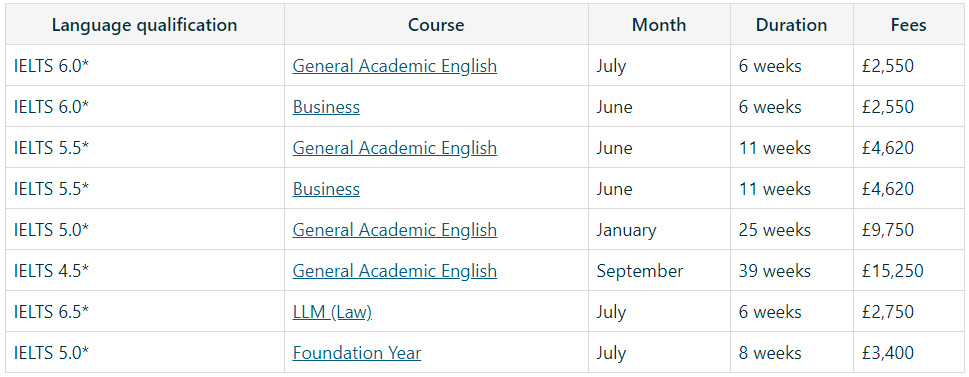This screenshot has height=377, width=969.
Task: Select the £3,400 fee cell
Action: (908, 352)
